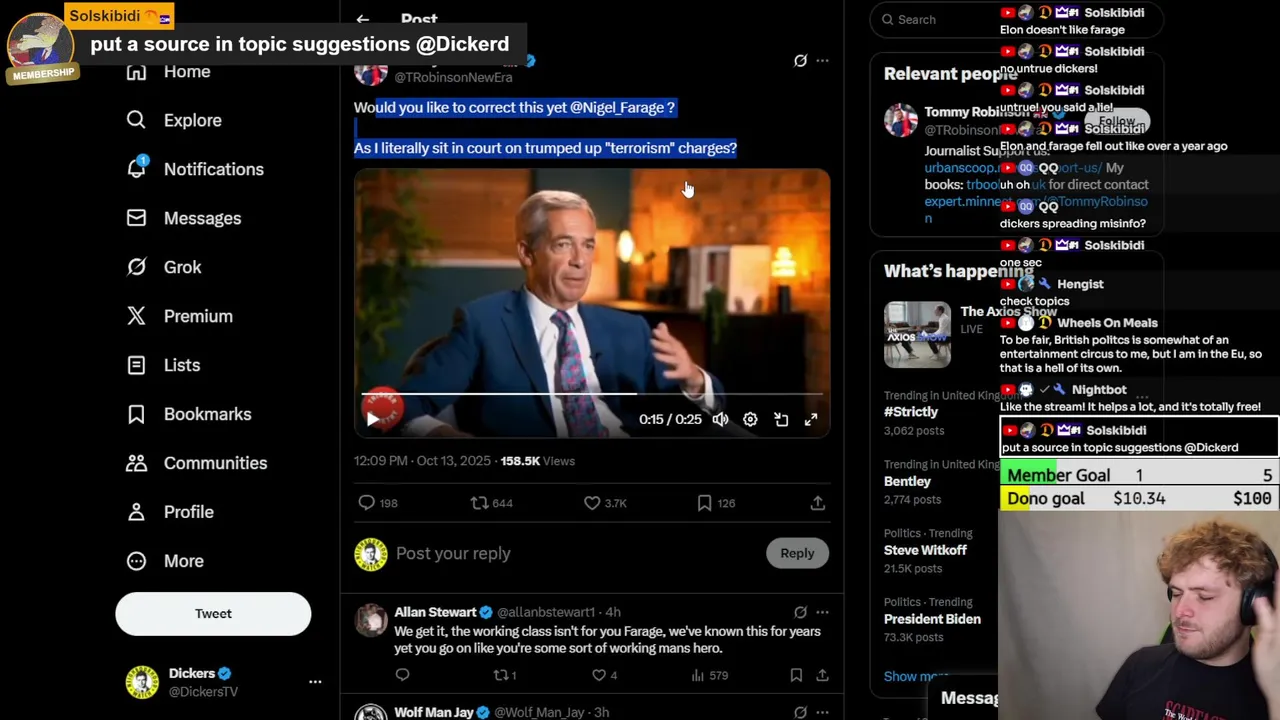This screenshot has width=1280, height=720.
Task: Click Grok icon on Allan Stewart's reply
Action: (800, 612)
